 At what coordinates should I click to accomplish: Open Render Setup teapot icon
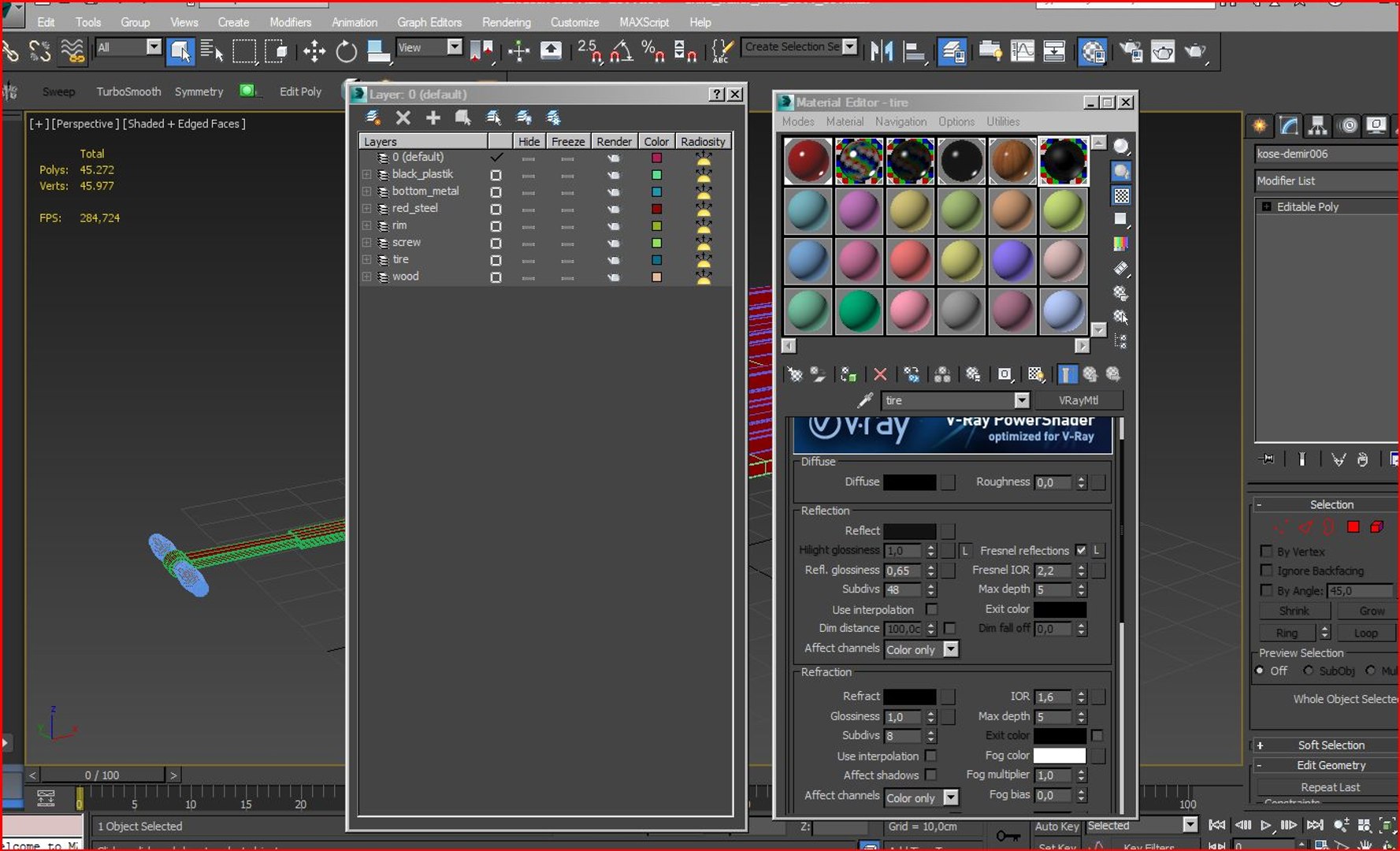(x=1131, y=52)
